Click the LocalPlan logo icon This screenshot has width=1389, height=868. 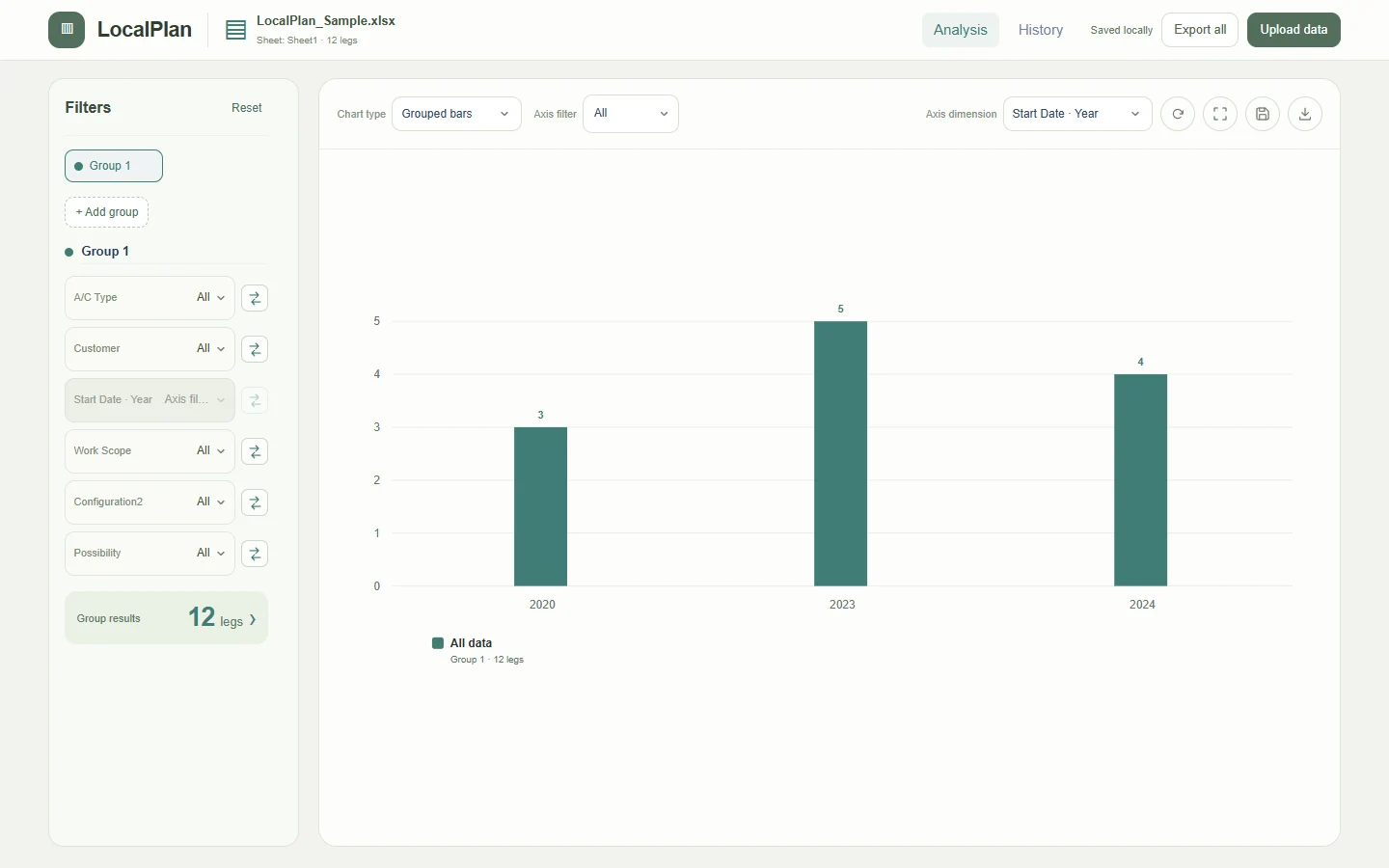coord(67,30)
